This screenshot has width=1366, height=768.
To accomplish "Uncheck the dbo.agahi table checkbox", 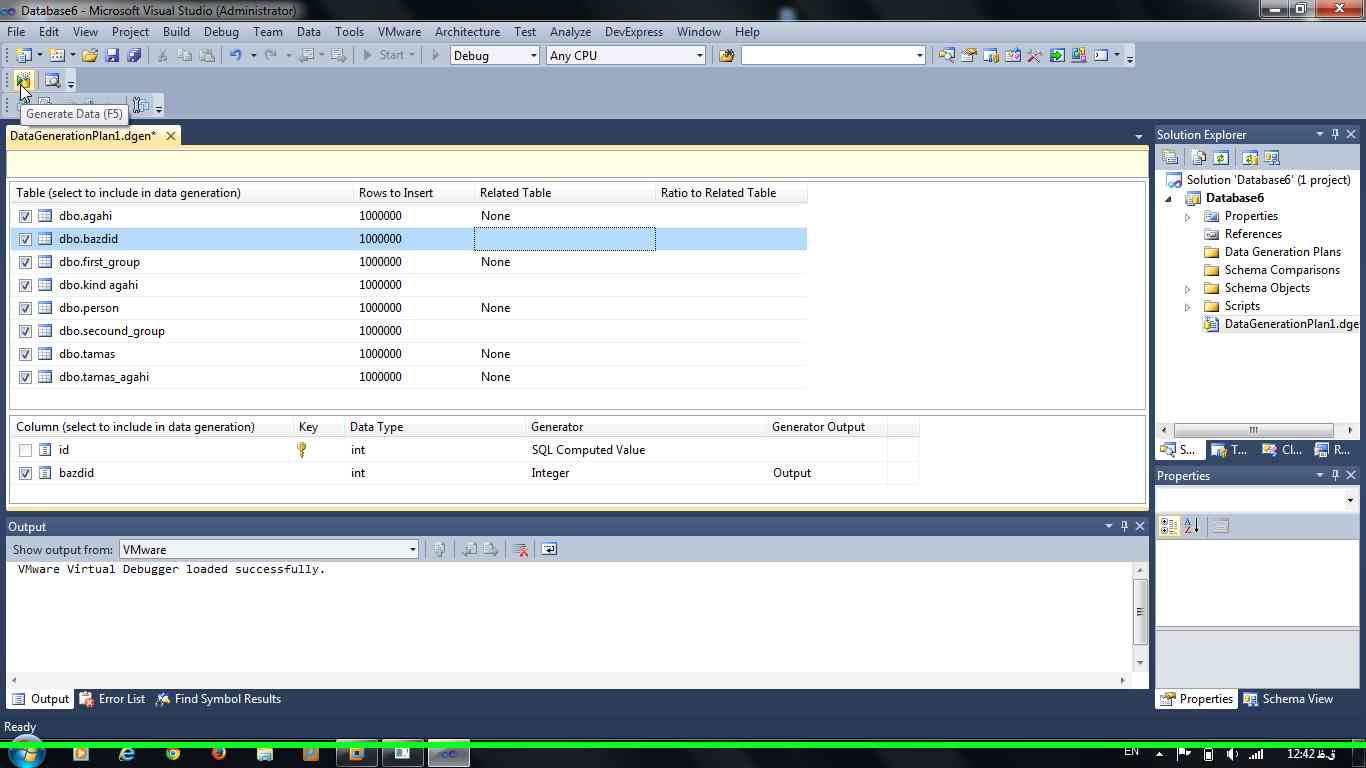I will click(x=26, y=216).
